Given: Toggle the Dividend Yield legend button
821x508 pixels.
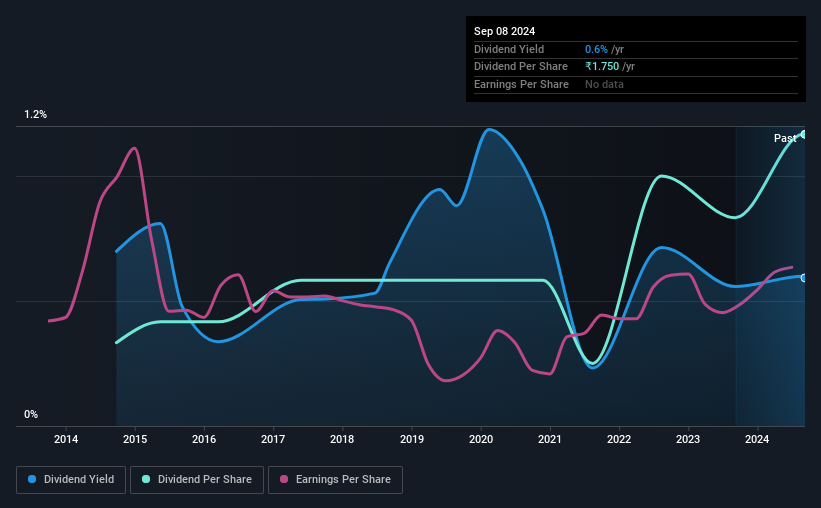Looking at the screenshot, I should pos(71,480).
